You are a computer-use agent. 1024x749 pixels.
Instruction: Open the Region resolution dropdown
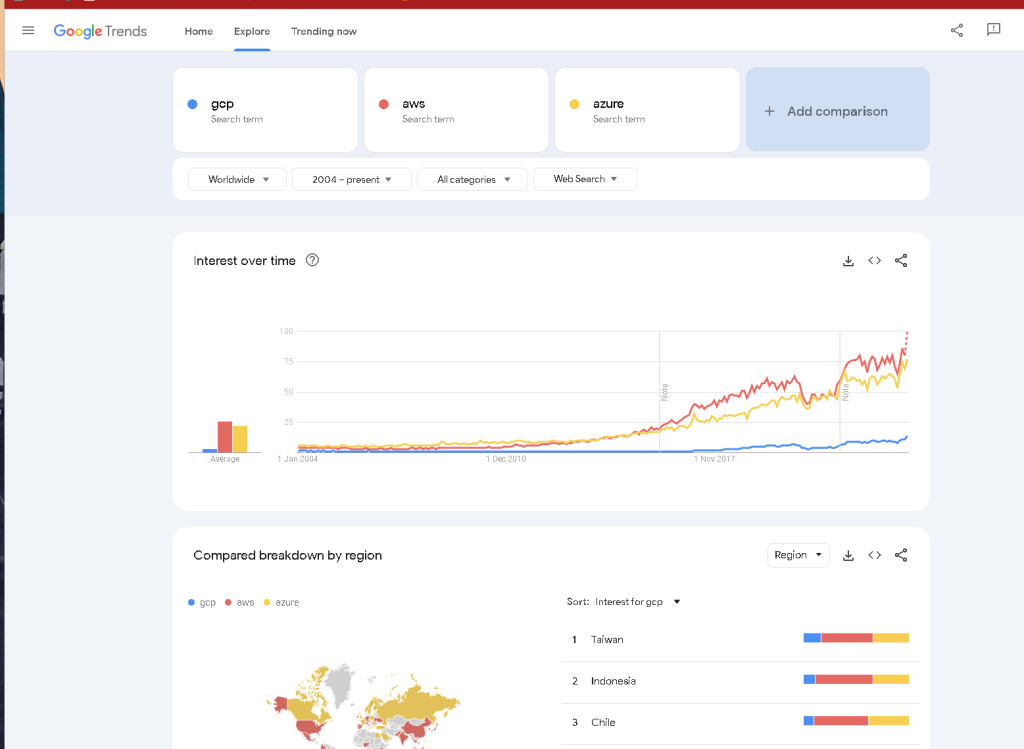pyautogui.click(x=798, y=555)
